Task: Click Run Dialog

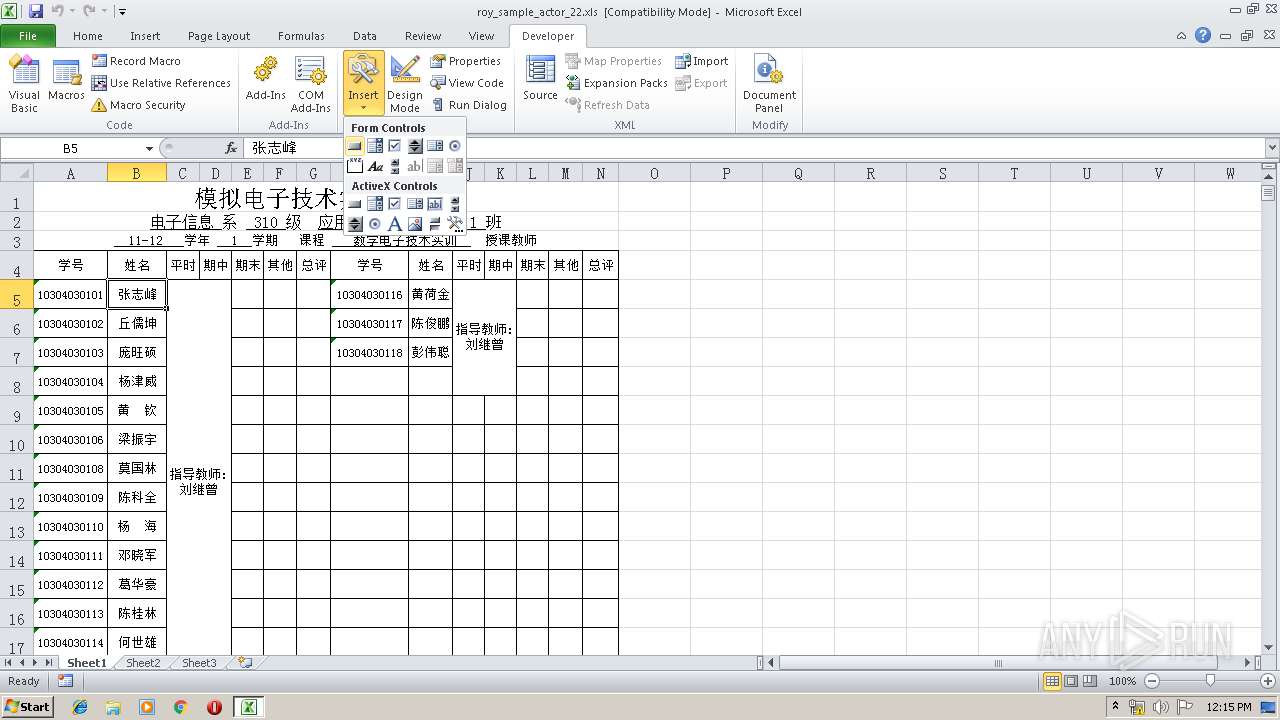Action: coord(469,105)
